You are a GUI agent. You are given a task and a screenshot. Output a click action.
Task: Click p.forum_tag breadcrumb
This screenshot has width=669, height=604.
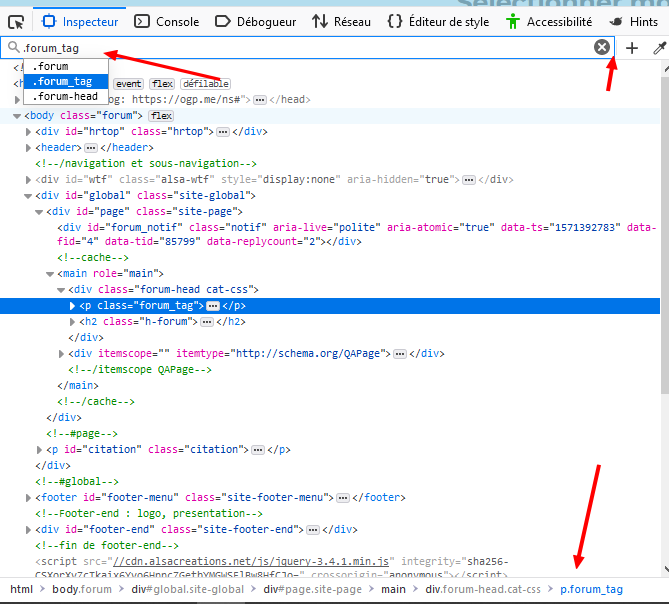tap(591, 589)
